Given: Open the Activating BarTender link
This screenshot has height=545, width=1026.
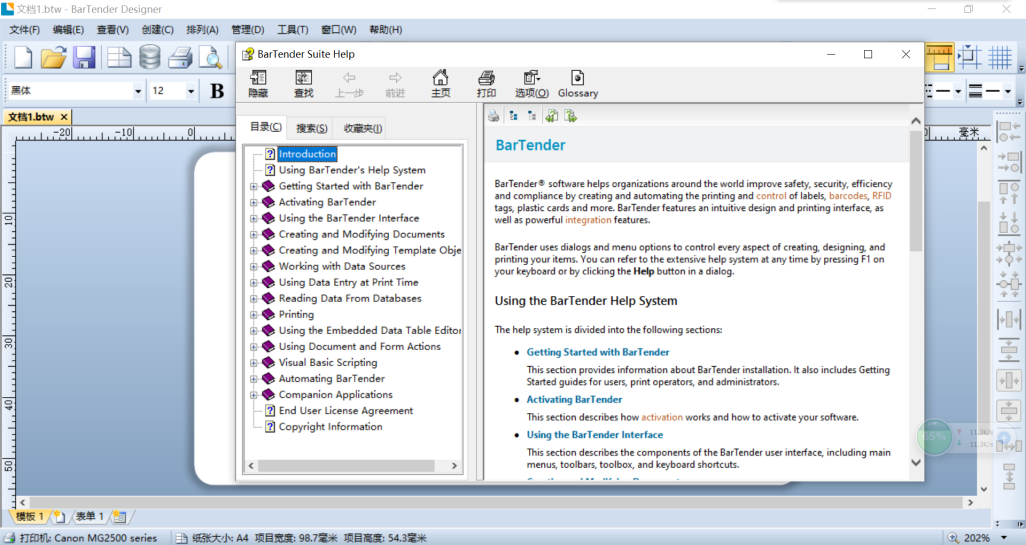Looking at the screenshot, I should 575,399.
